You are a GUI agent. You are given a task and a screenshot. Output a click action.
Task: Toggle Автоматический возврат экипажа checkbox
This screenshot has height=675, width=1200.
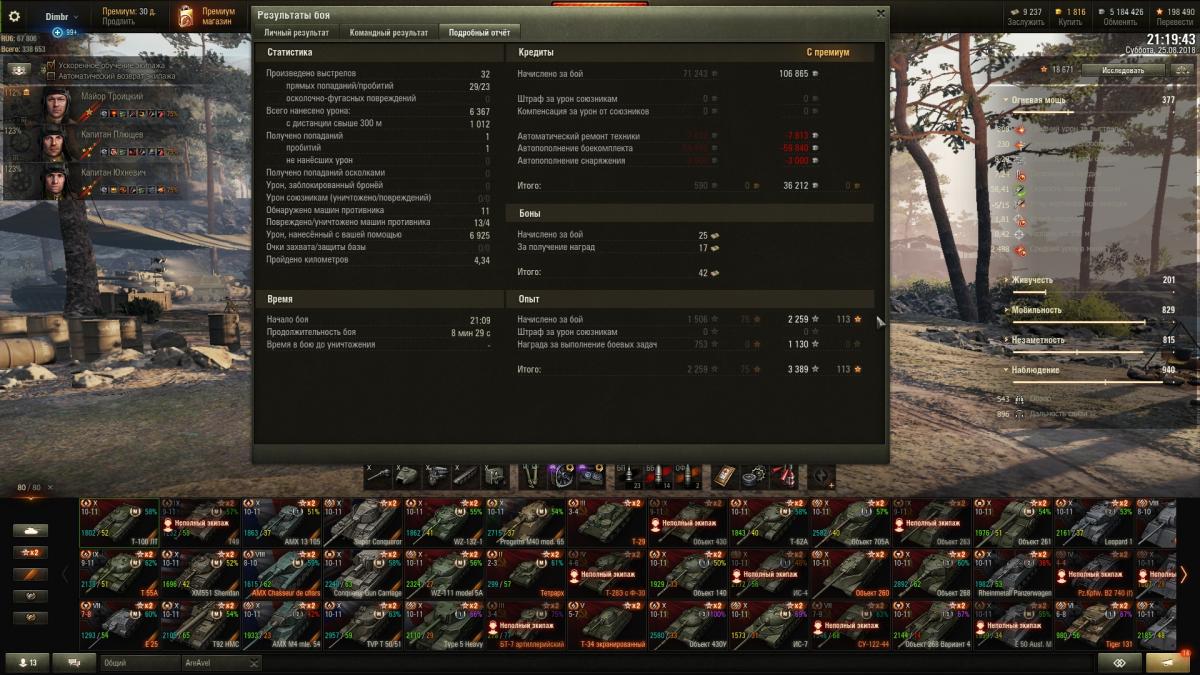tap(51, 76)
